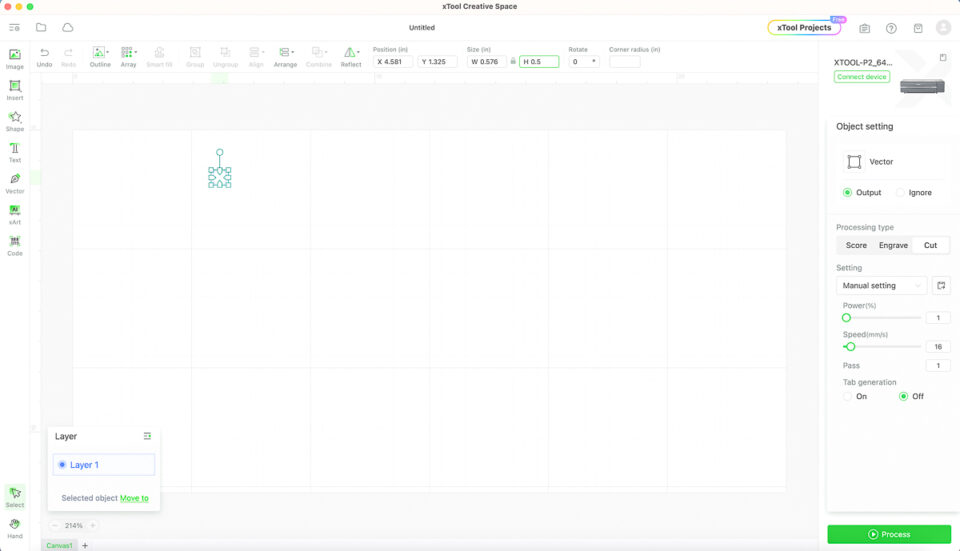Select the Text tool
The width and height of the screenshot is (960, 551).
click(14, 151)
